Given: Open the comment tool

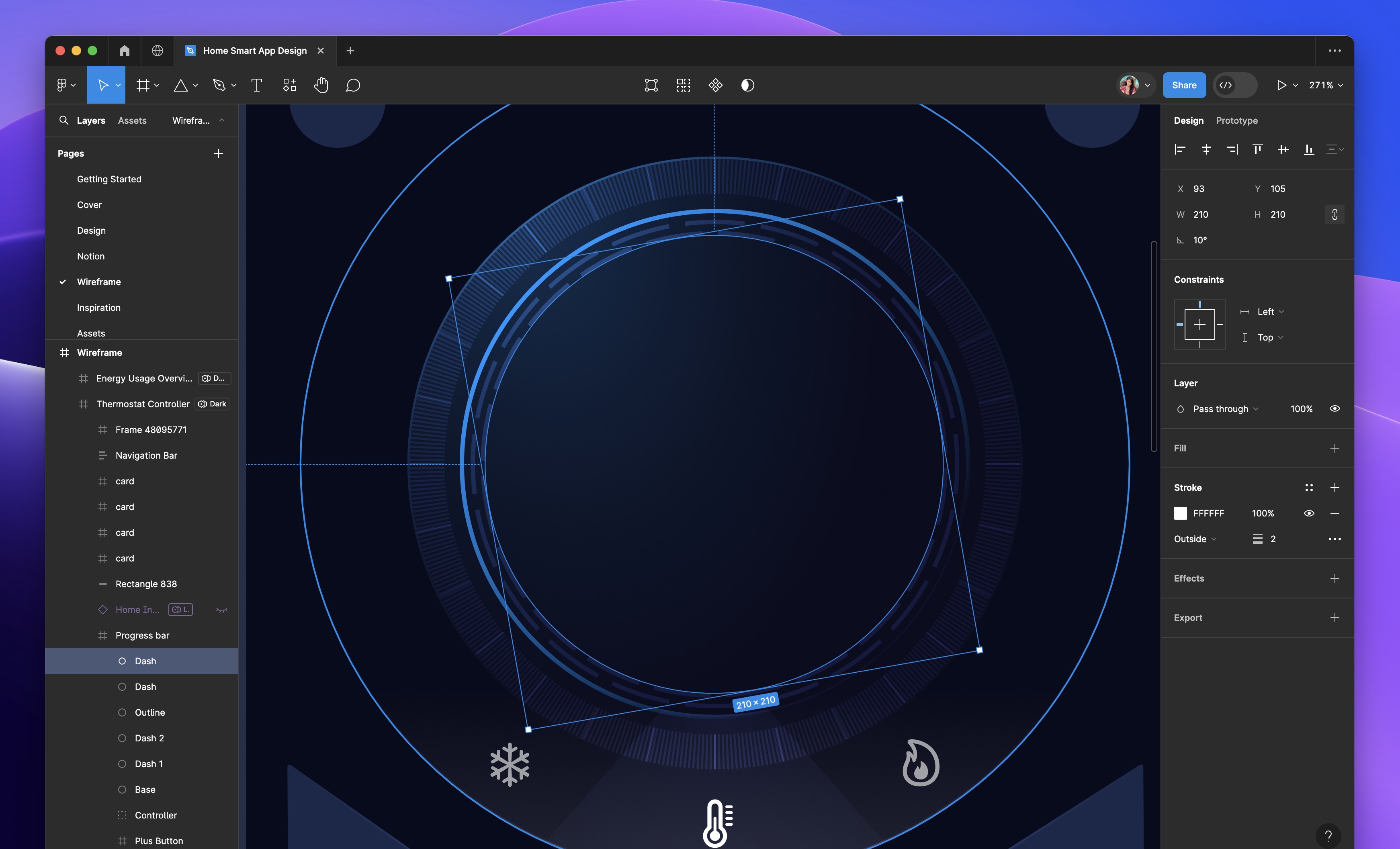Looking at the screenshot, I should [353, 85].
